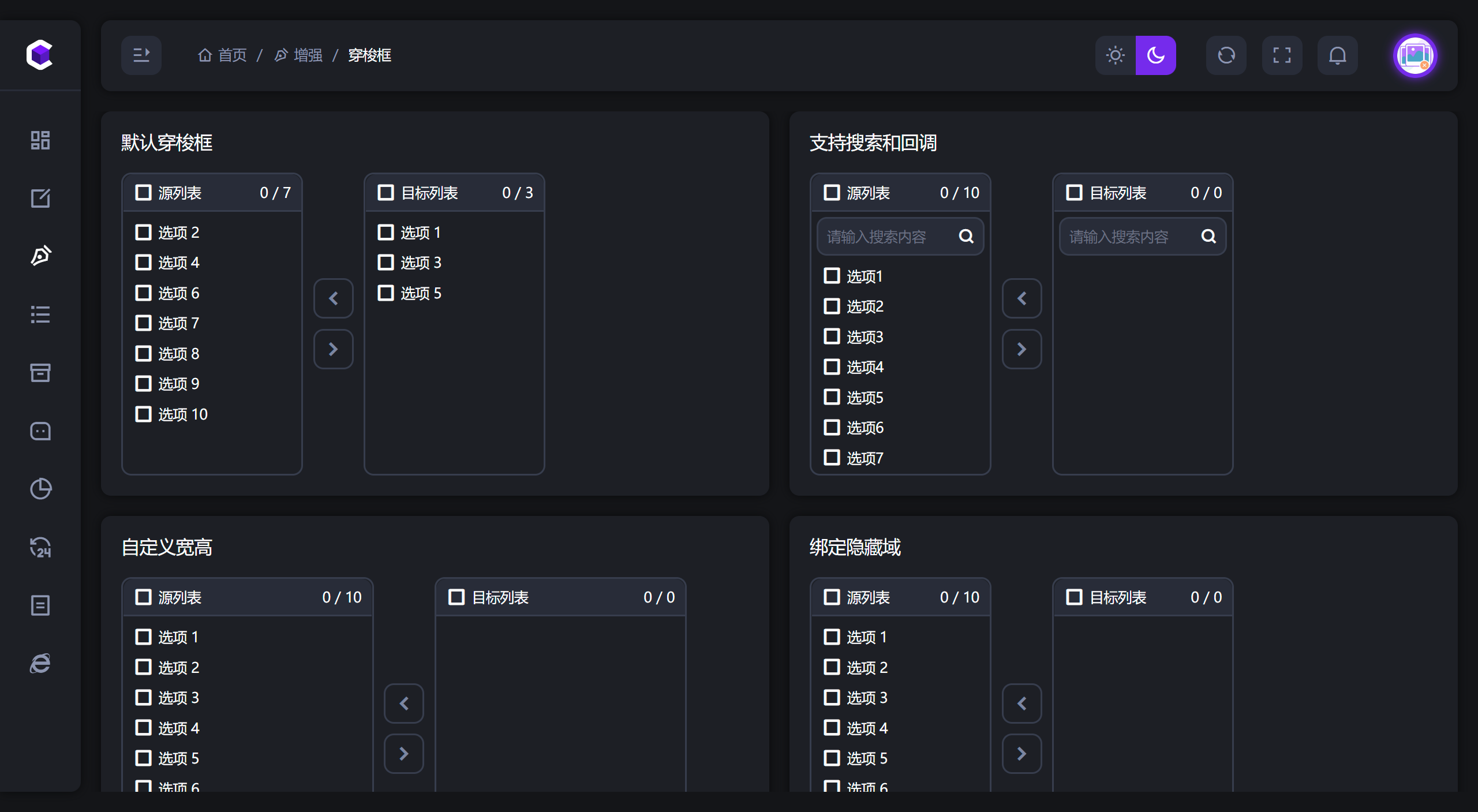Select all items in 默认穿梭框 源列表 header checkbox
This screenshot has width=1478, height=812.
pyautogui.click(x=144, y=192)
